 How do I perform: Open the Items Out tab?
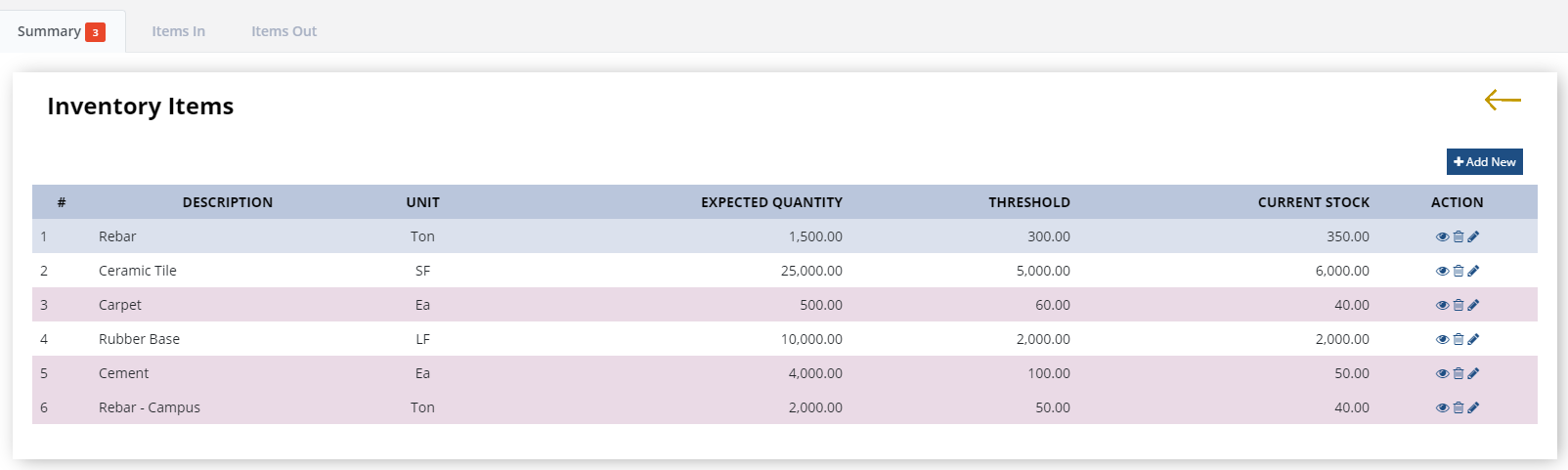(283, 31)
